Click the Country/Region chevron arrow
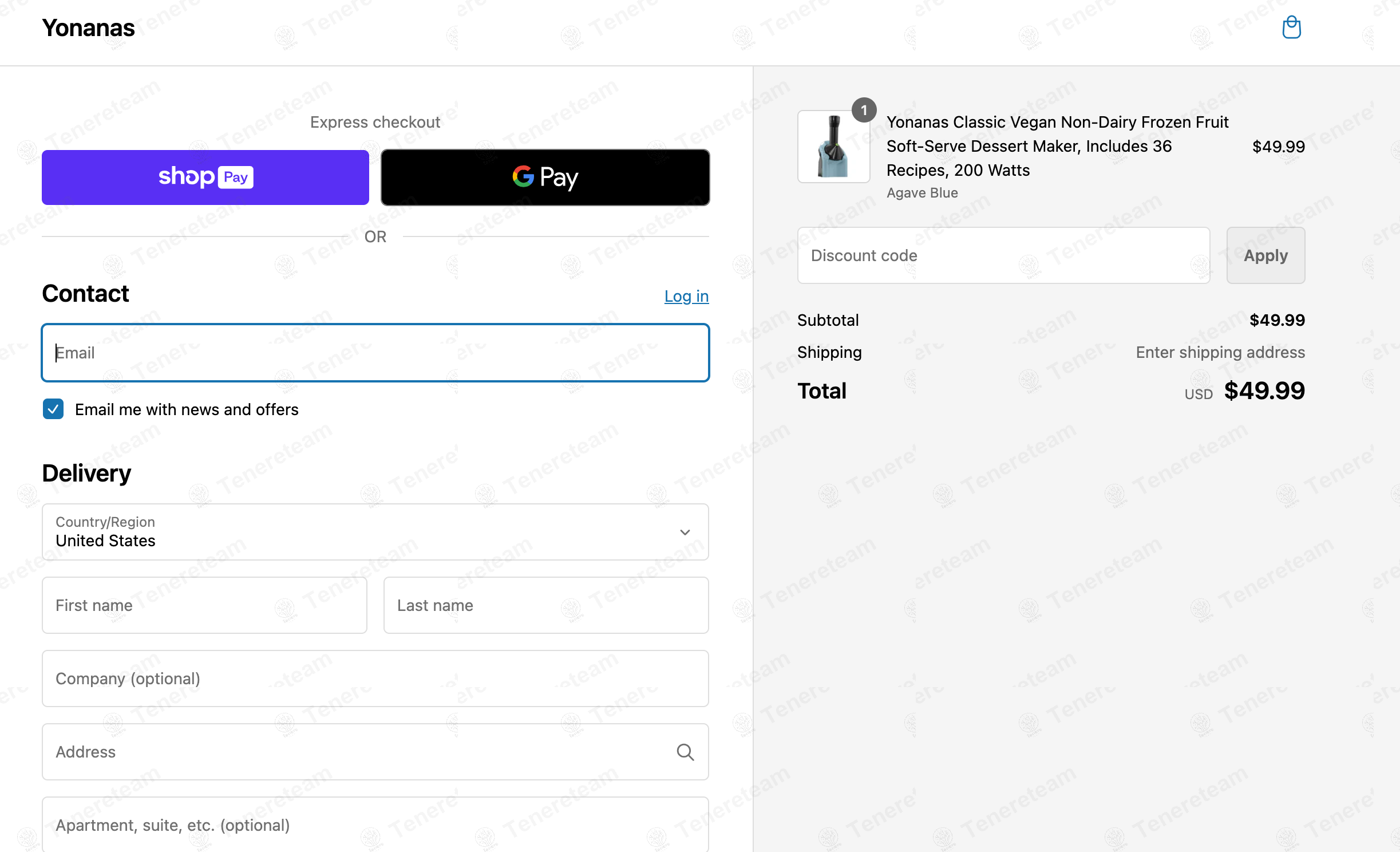This screenshot has height=852, width=1400. pos(685,532)
